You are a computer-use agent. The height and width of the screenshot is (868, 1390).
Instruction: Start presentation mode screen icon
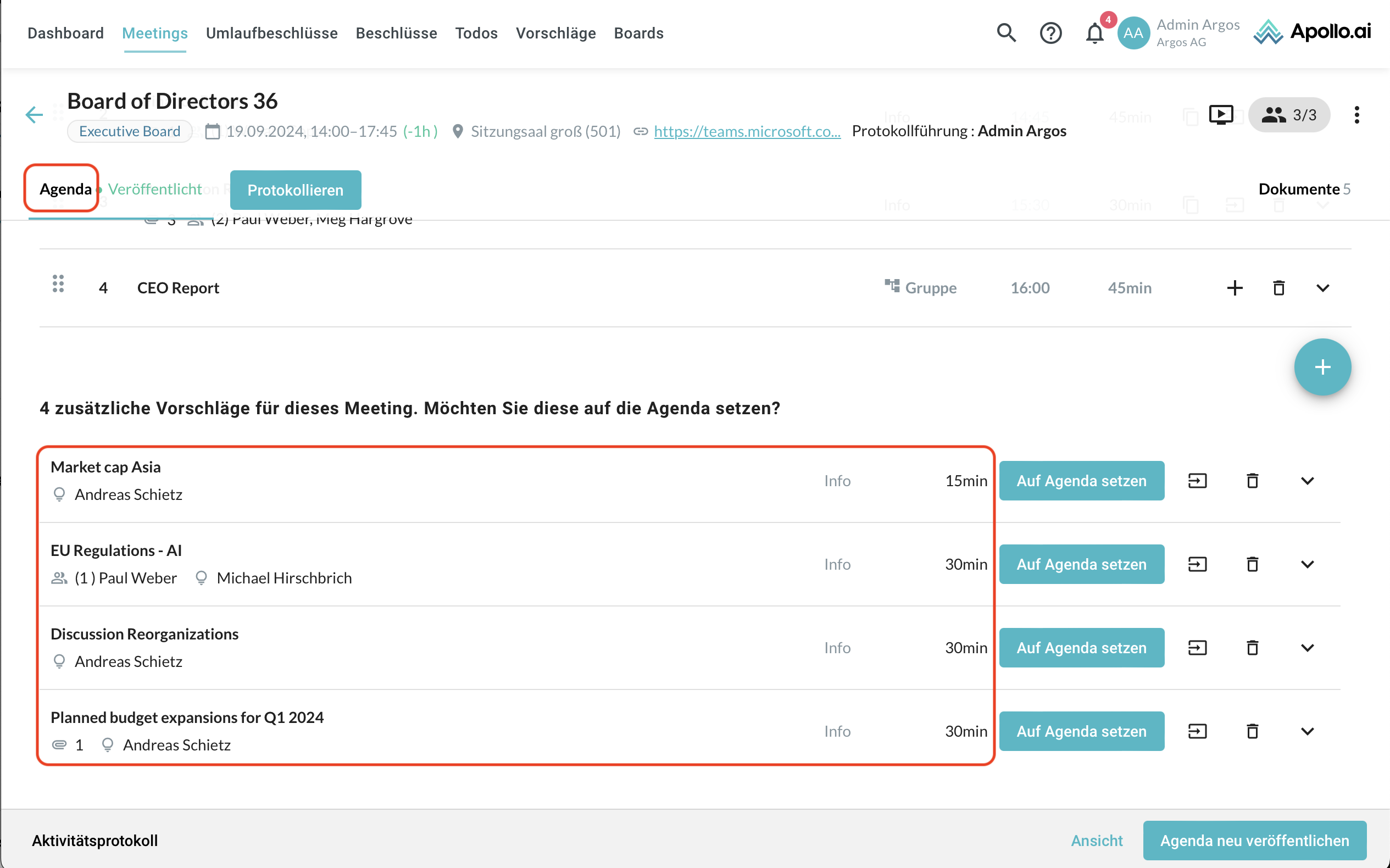[1221, 115]
